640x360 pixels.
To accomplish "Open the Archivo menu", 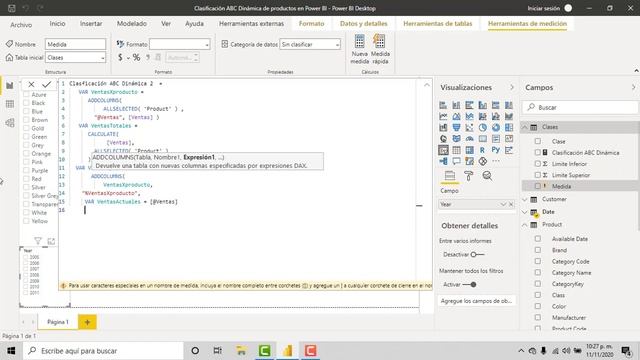I will (x=21, y=24).
